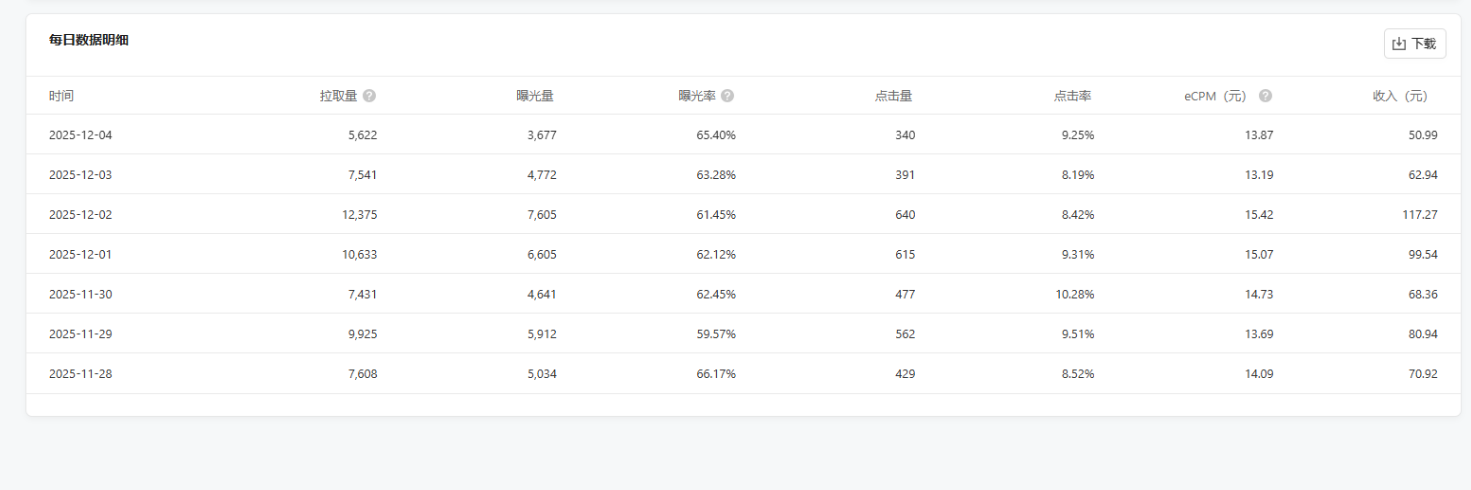The height and width of the screenshot is (490, 1471).
Task: Select the 2025-11-30 date cell
Action: (x=81, y=295)
